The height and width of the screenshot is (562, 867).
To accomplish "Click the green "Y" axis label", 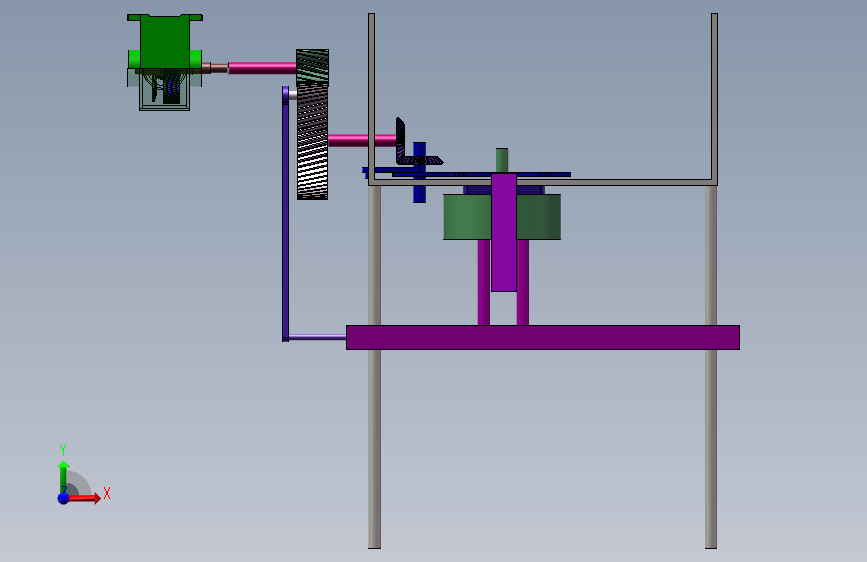I will click(63, 450).
